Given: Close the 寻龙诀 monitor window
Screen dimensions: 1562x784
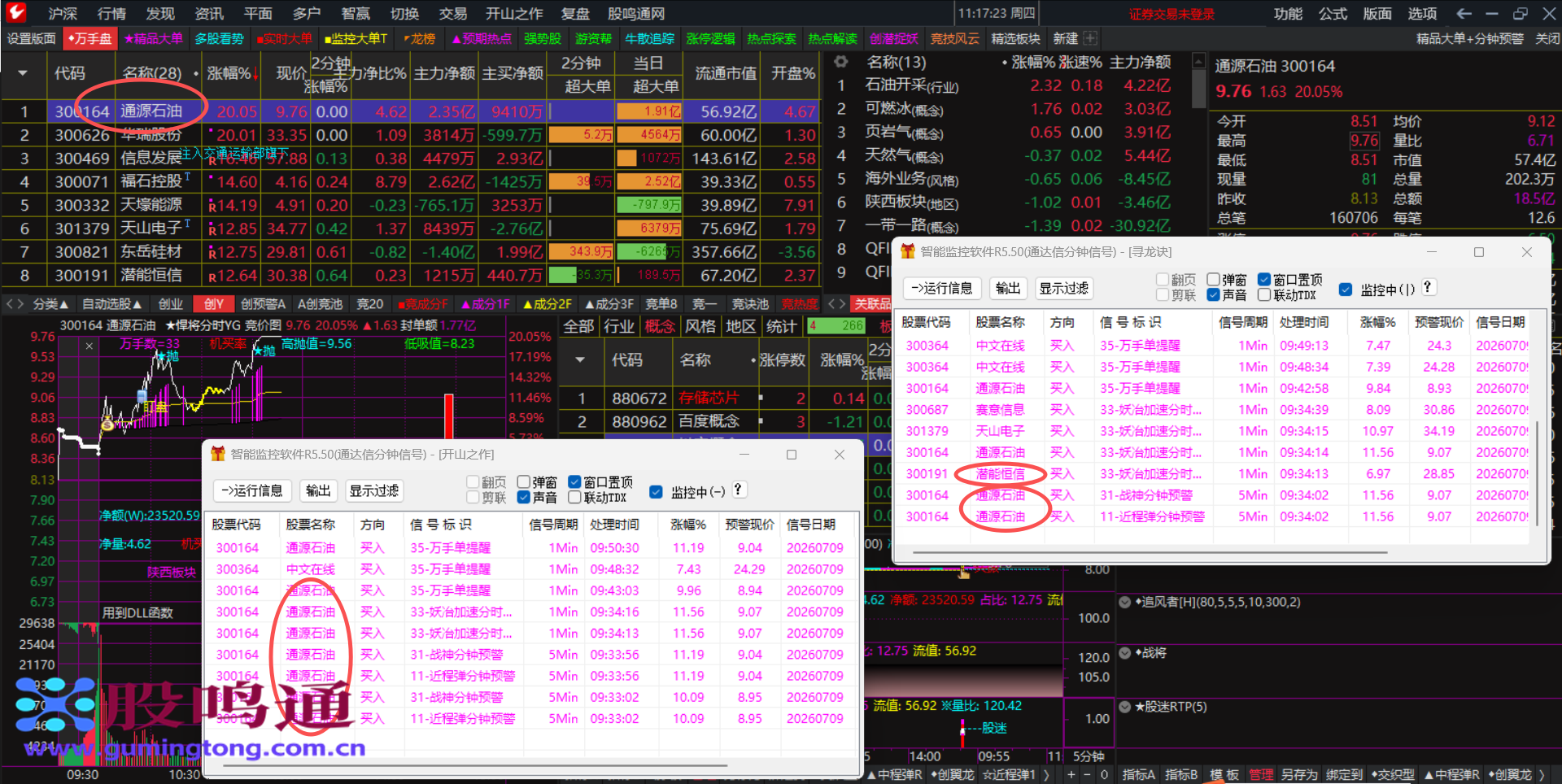Looking at the screenshot, I should 1527,252.
